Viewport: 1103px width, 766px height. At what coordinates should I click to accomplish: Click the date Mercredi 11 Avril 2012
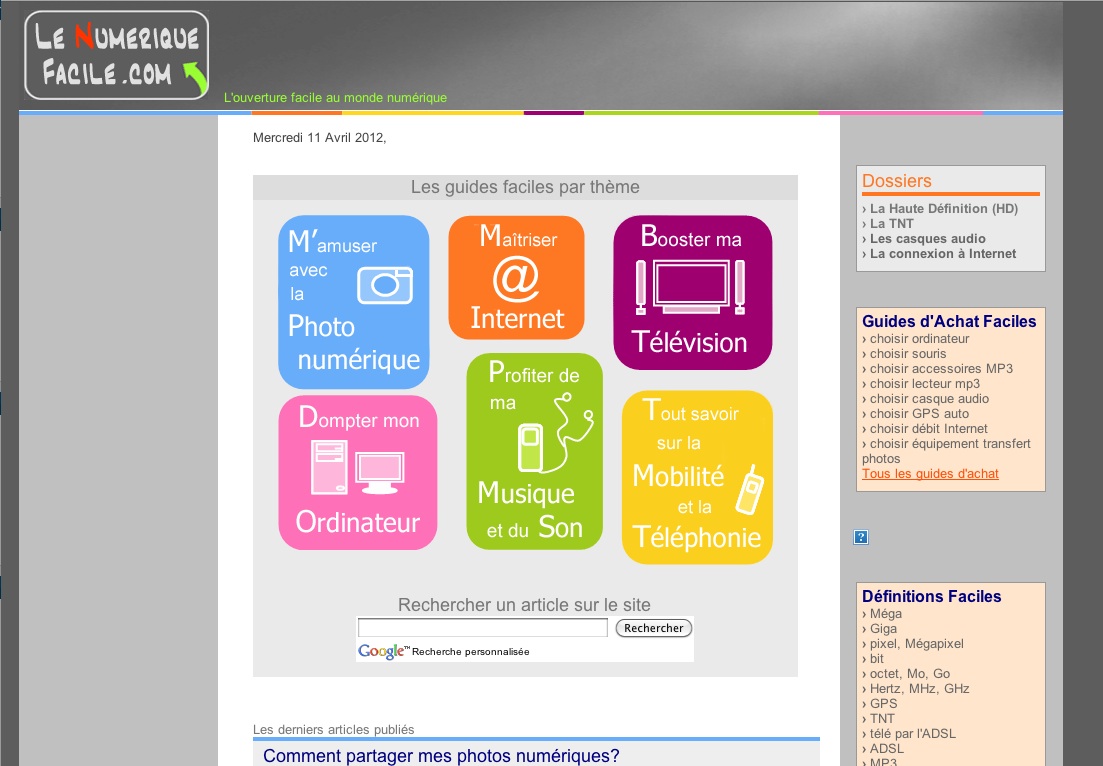[319, 138]
